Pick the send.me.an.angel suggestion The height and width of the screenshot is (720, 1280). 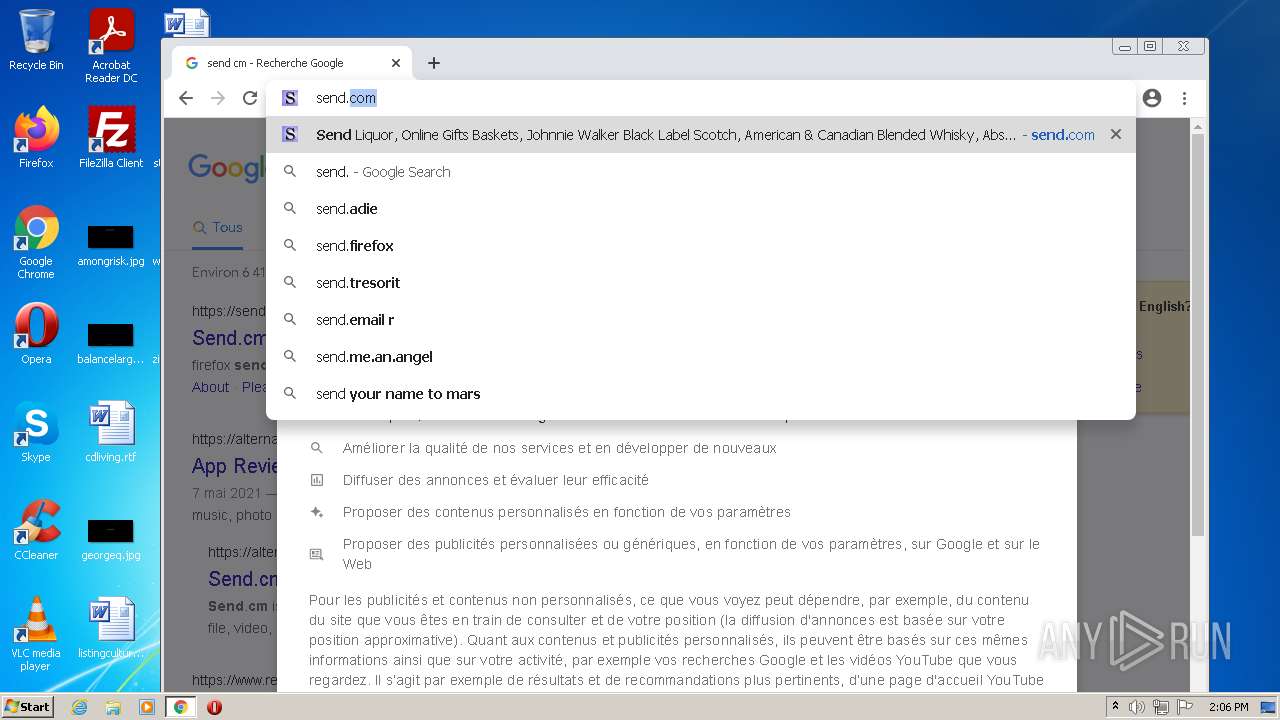click(700, 357)
